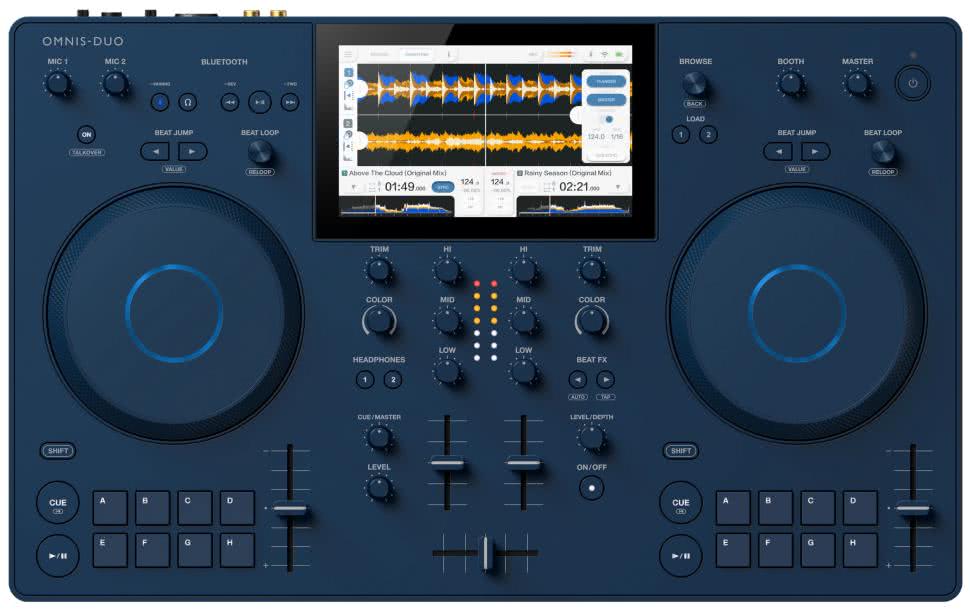Toggle the Beat FX ON/OFF button
The height and width of the screenshot is (611, 970).
(x=592, y=488)
